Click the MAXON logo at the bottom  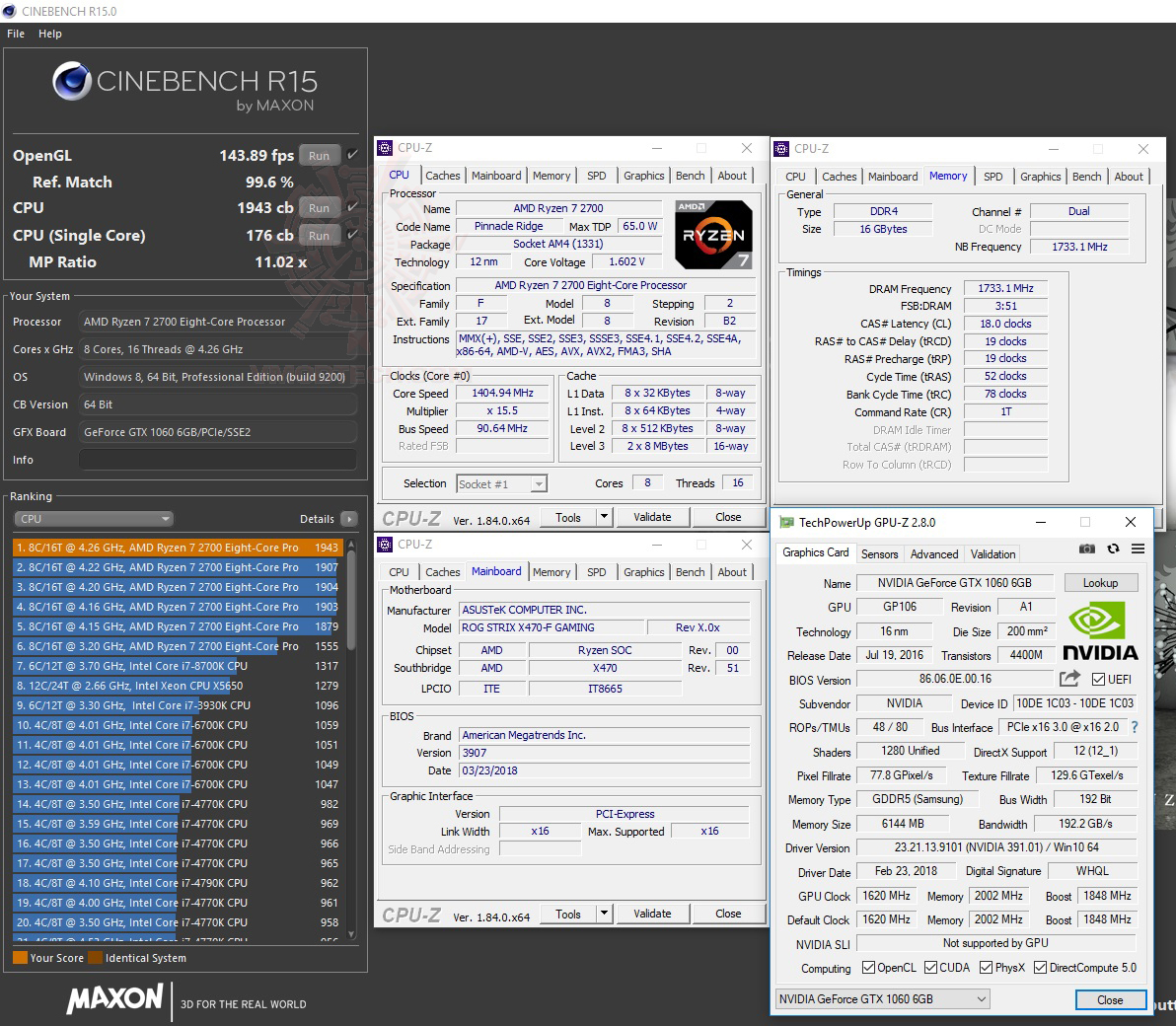pyautogui.click(x=114, y=998)
